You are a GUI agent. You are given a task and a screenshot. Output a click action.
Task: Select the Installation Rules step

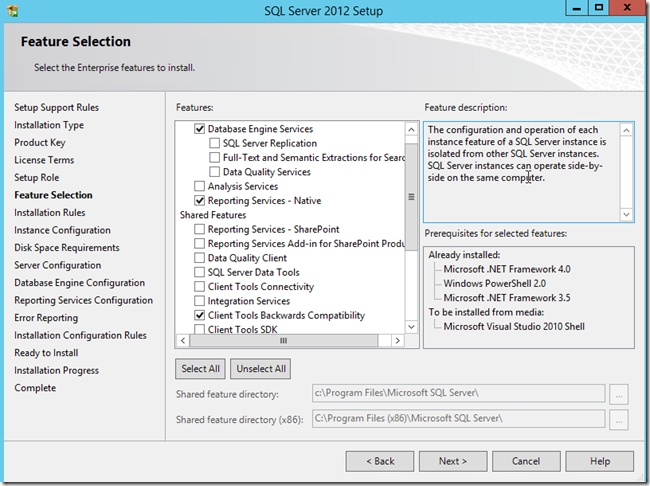tap(50, 213)
